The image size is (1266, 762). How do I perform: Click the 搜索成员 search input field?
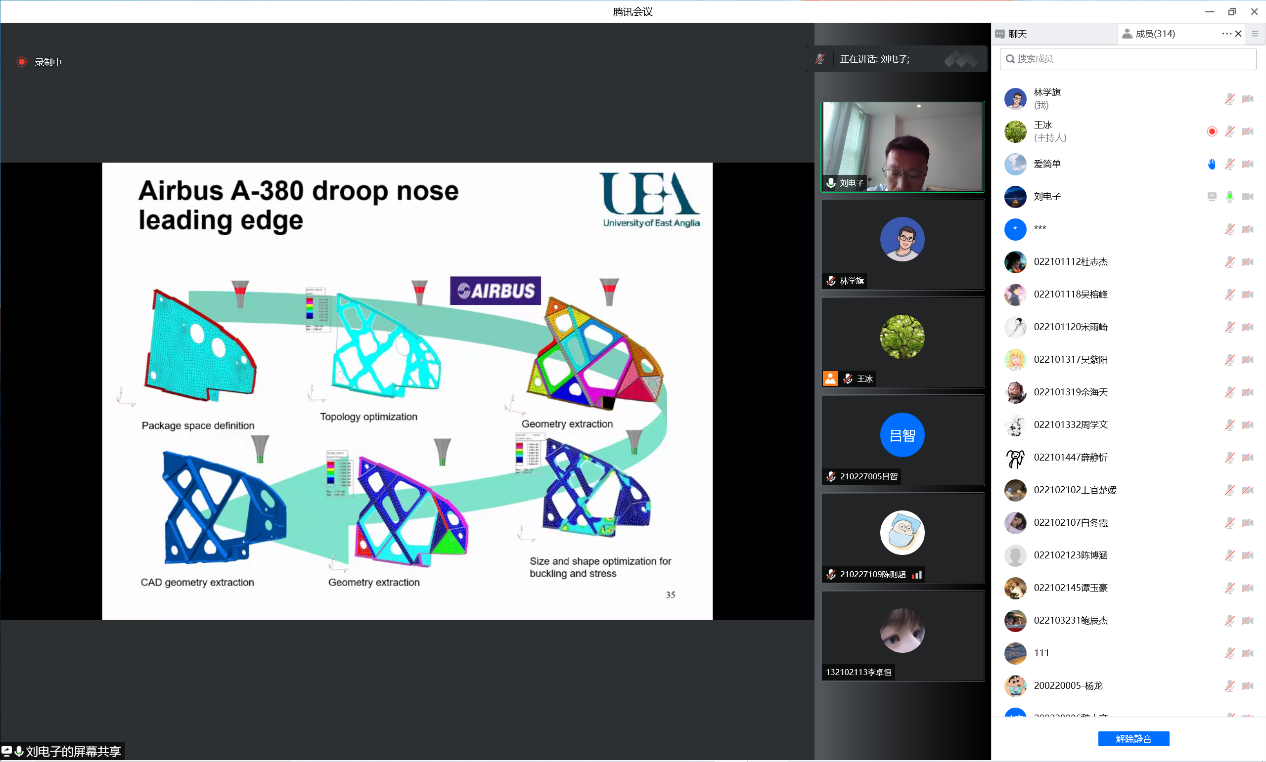(1130, 59)
